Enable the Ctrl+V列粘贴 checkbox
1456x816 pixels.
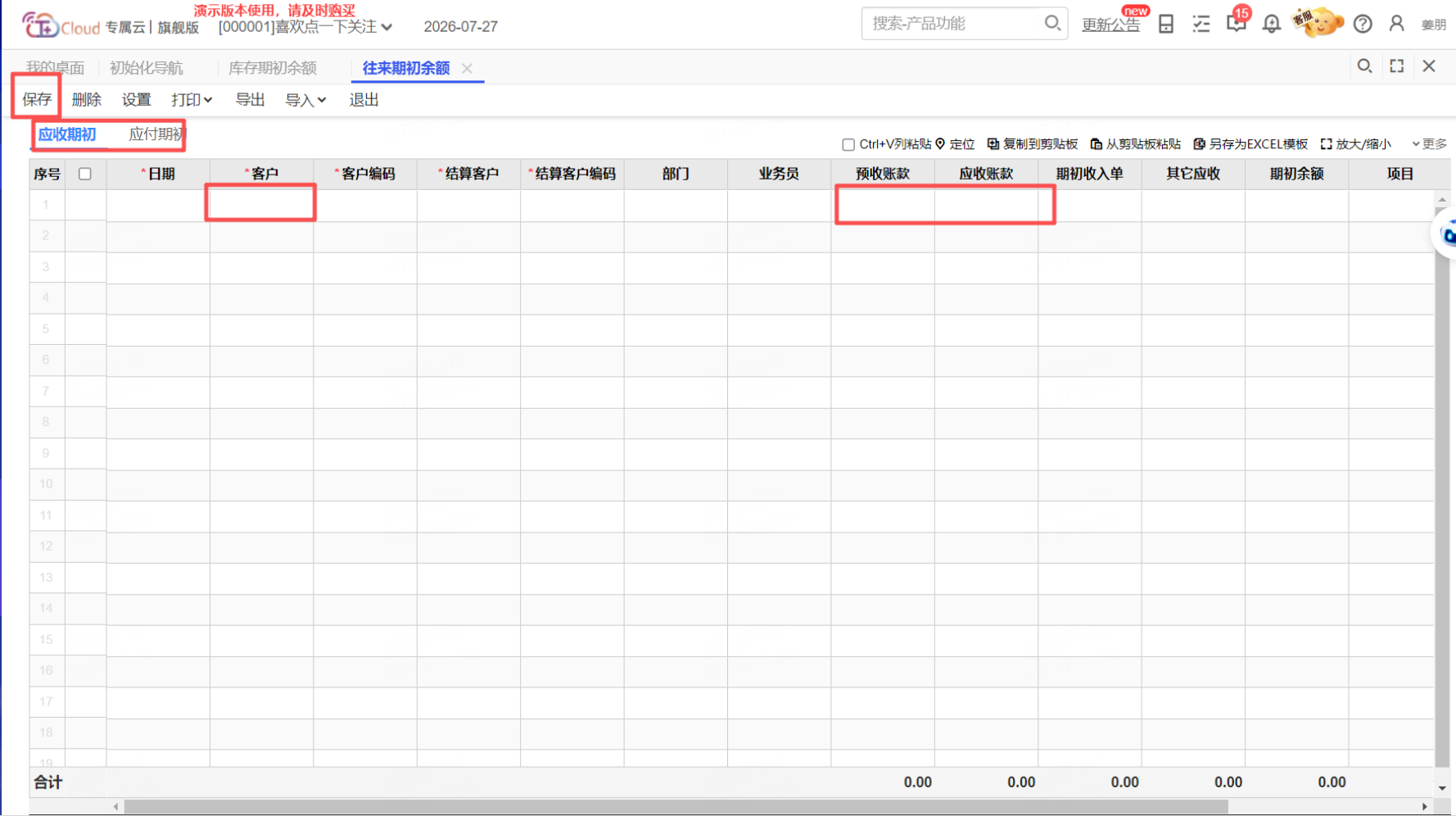848,145
